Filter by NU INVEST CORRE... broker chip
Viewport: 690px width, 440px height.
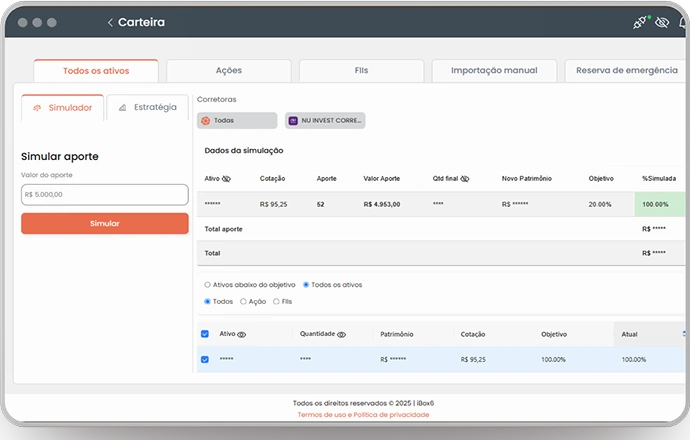point(325,121)
